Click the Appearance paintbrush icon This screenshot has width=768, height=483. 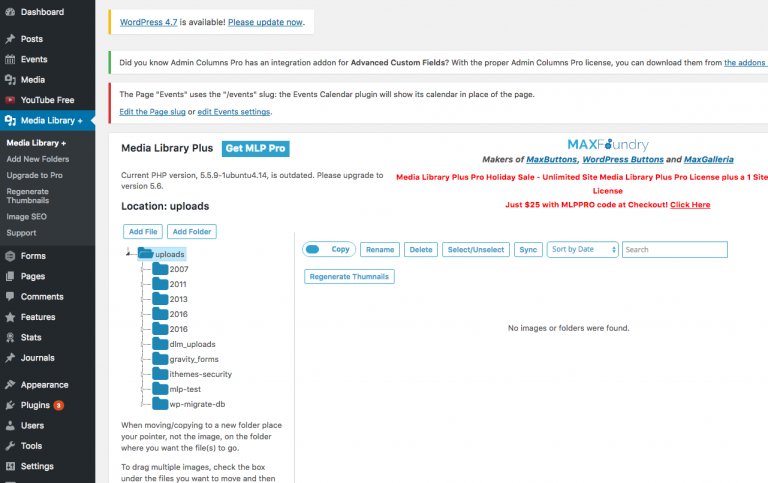(10, 385)
